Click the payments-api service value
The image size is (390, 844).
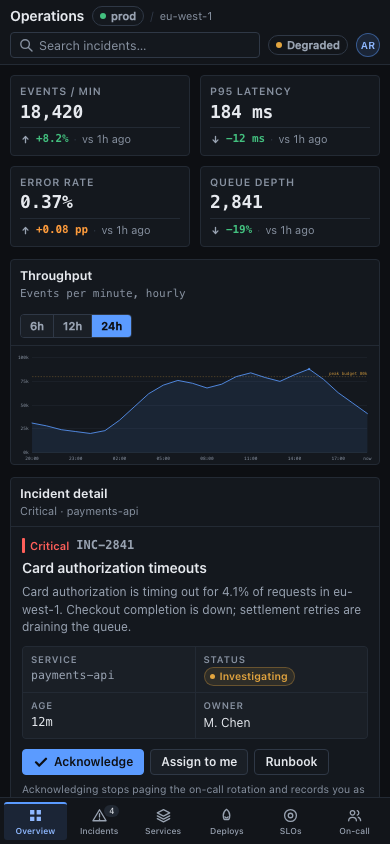(73, 675)
